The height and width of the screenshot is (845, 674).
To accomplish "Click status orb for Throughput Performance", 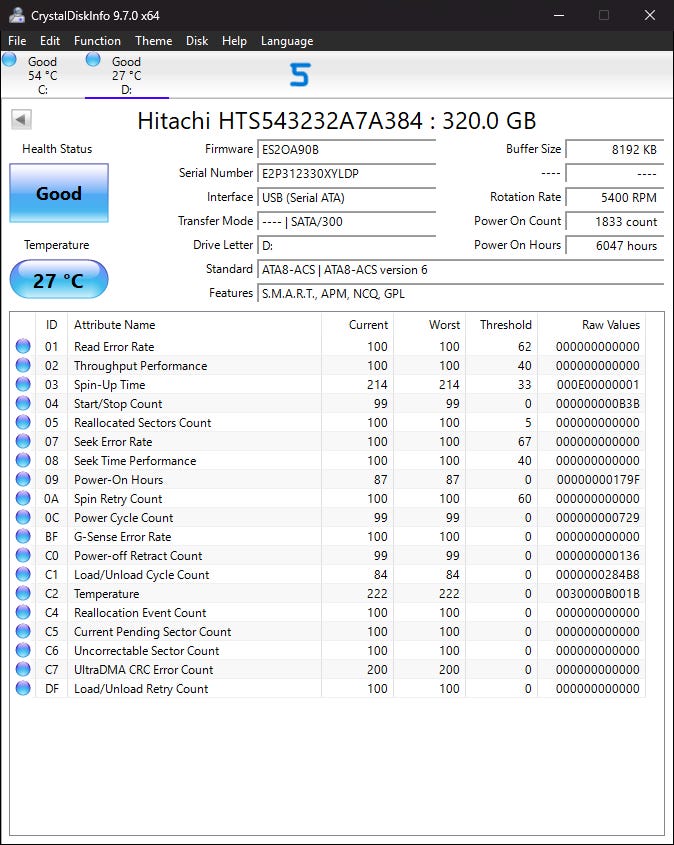I will [x=23, y=365].
